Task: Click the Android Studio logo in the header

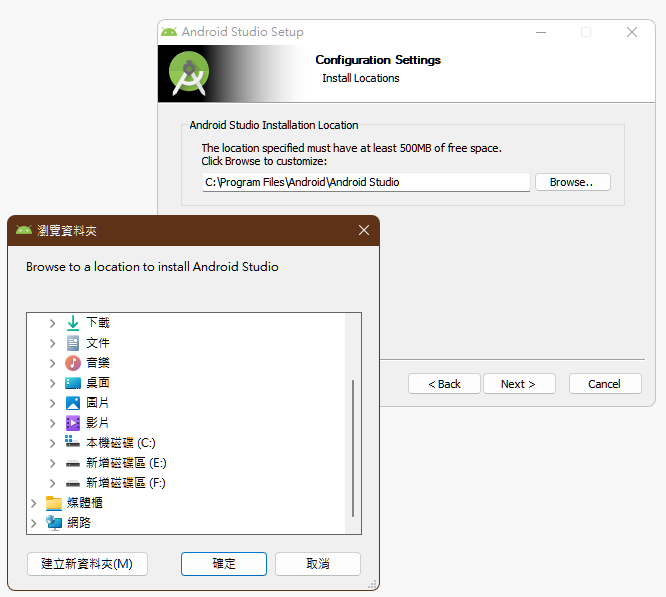Action: [x=189, y=73]
